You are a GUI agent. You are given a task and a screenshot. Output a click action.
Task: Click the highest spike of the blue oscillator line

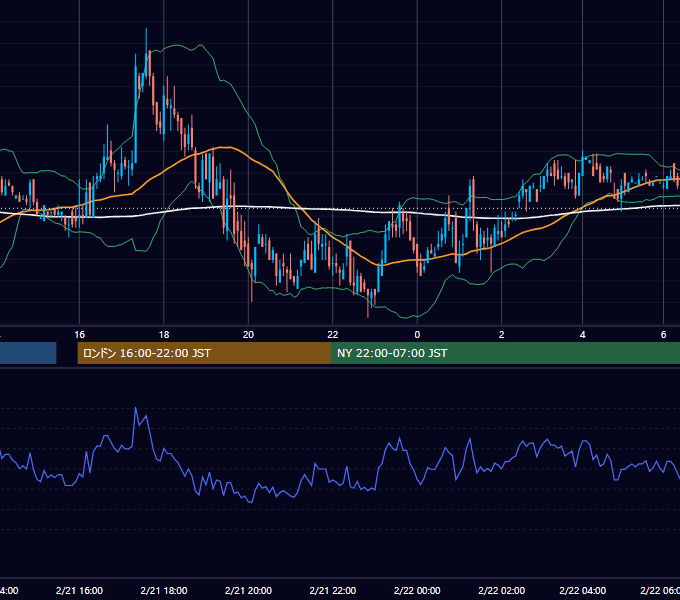pos(136,408)
